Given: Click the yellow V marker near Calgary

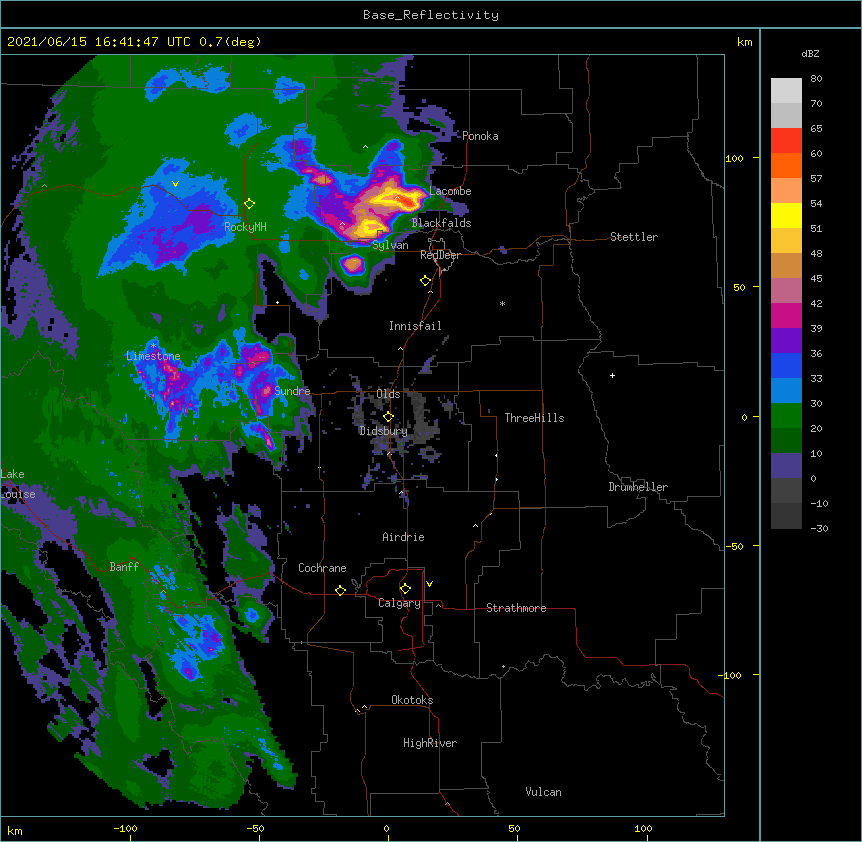Looking at the screenshot, I should (x=429, y=584).
